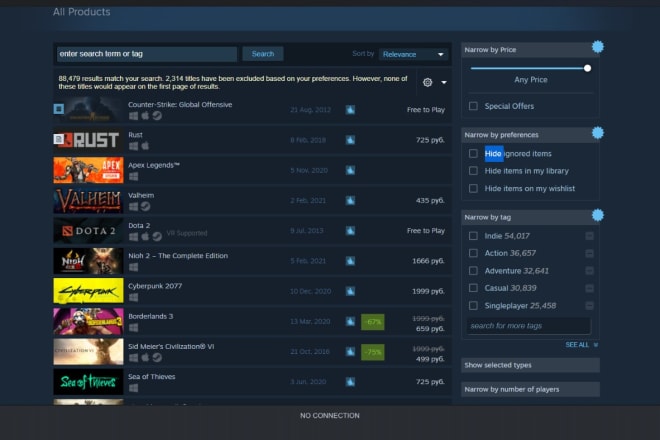660x440 pixels.
Task: Open the Sort by Relevance dropdown
Action: tap(413, 54)
